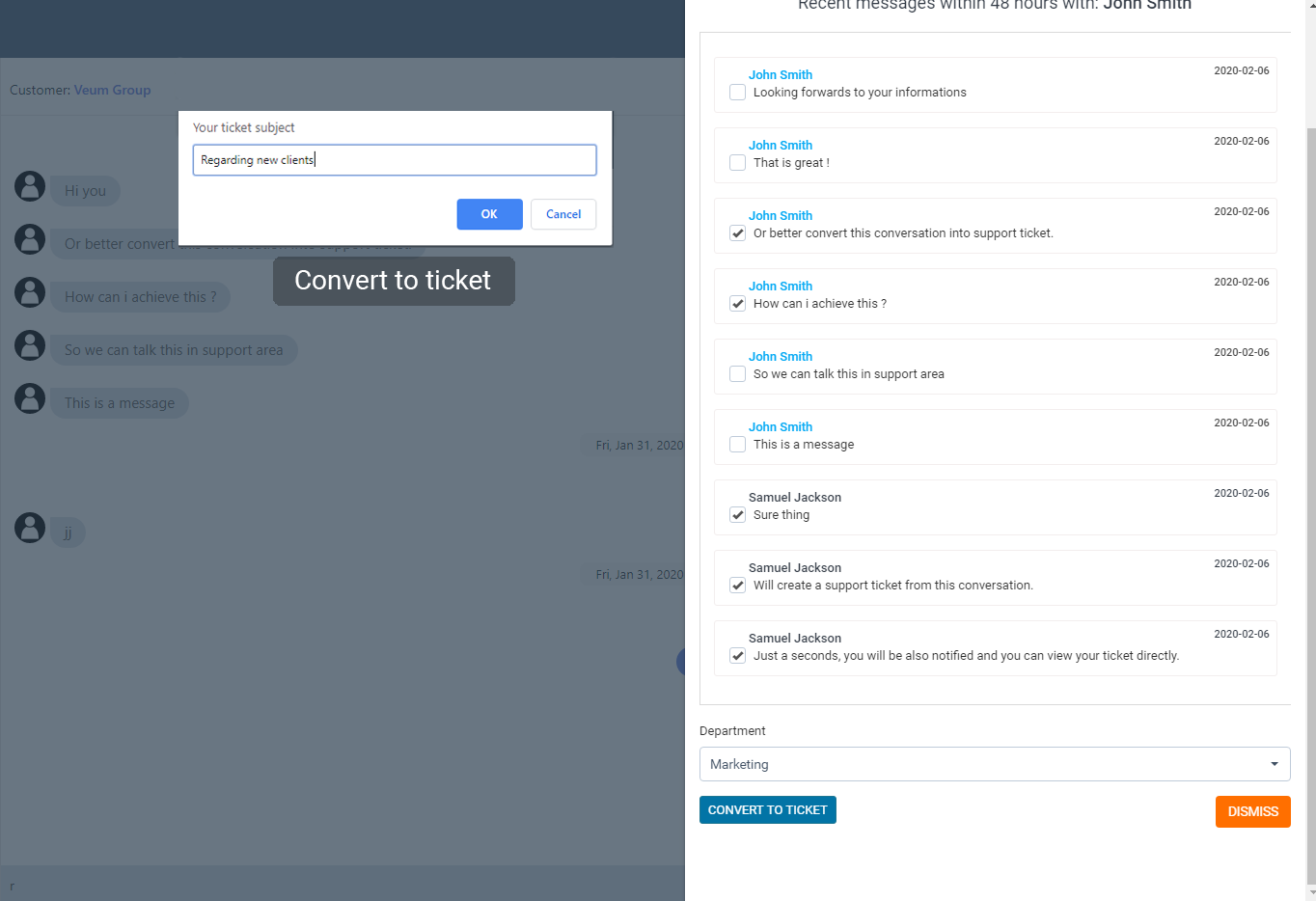
Task: Select 'So we can talk this in support area' checkbox
Action: pos(738,374)
